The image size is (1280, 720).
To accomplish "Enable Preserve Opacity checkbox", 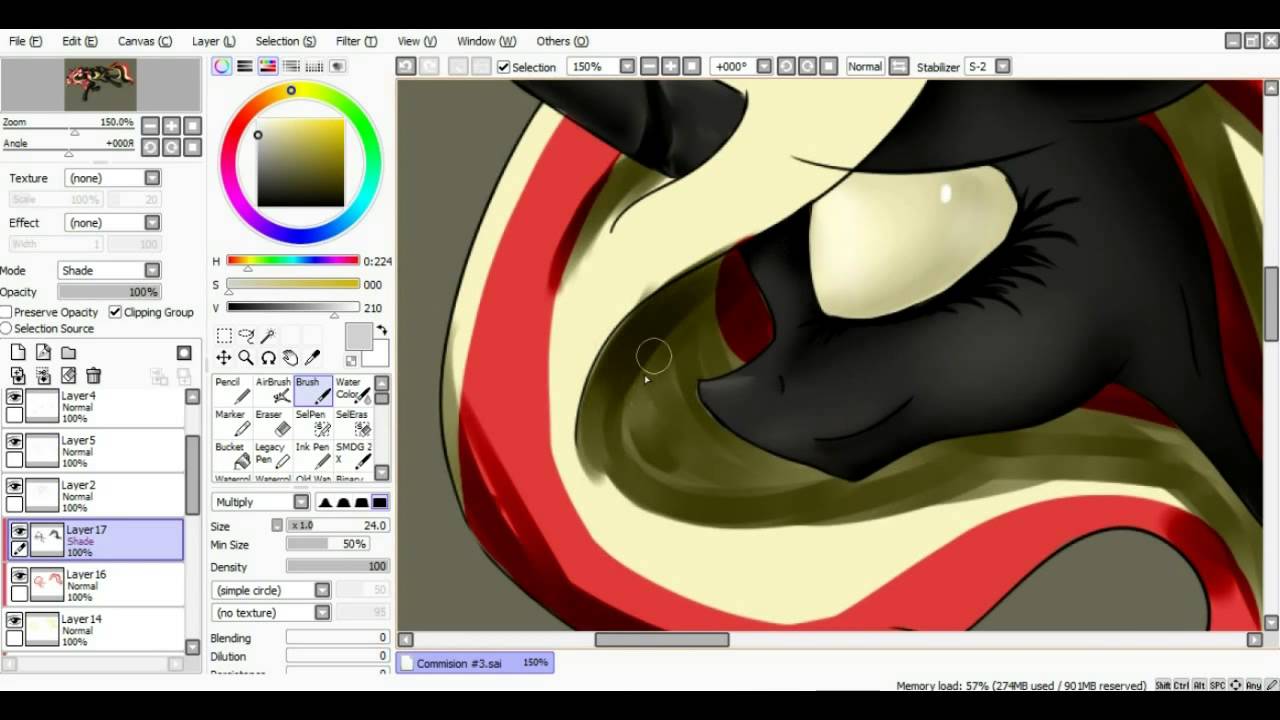I will pos(6,312).
